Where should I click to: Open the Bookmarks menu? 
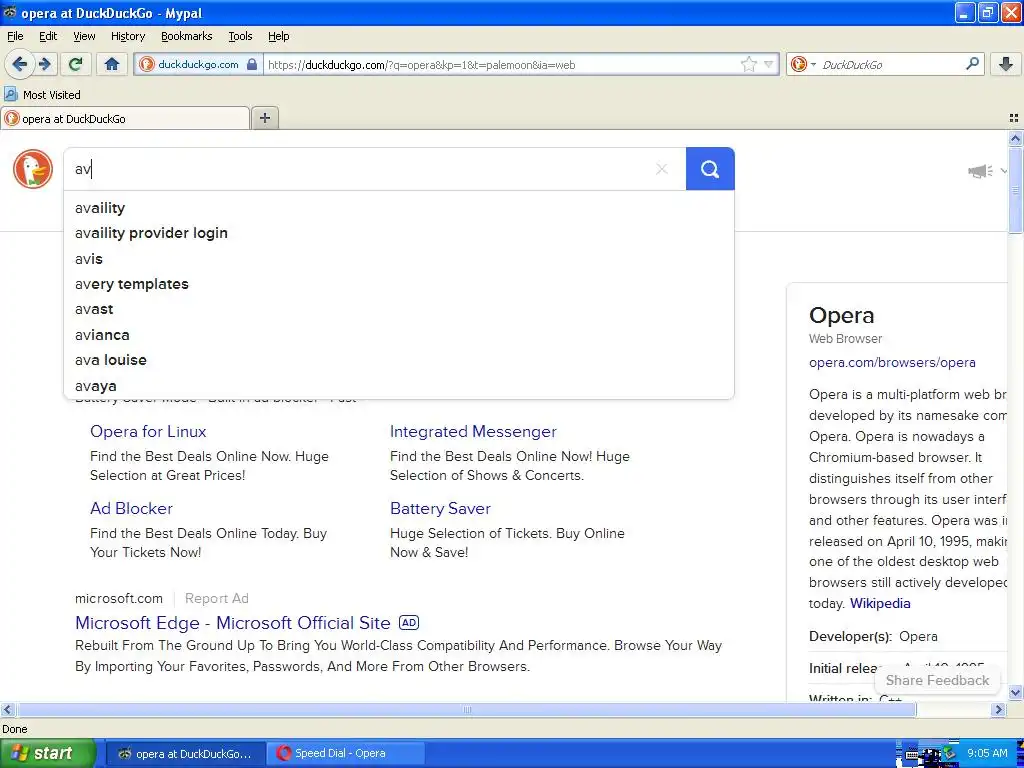pos(187,36)
